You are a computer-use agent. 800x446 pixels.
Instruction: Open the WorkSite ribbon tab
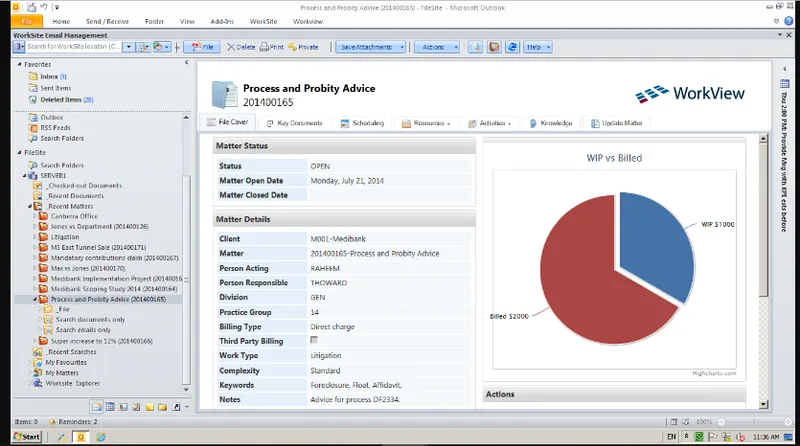tap(263, 21)
